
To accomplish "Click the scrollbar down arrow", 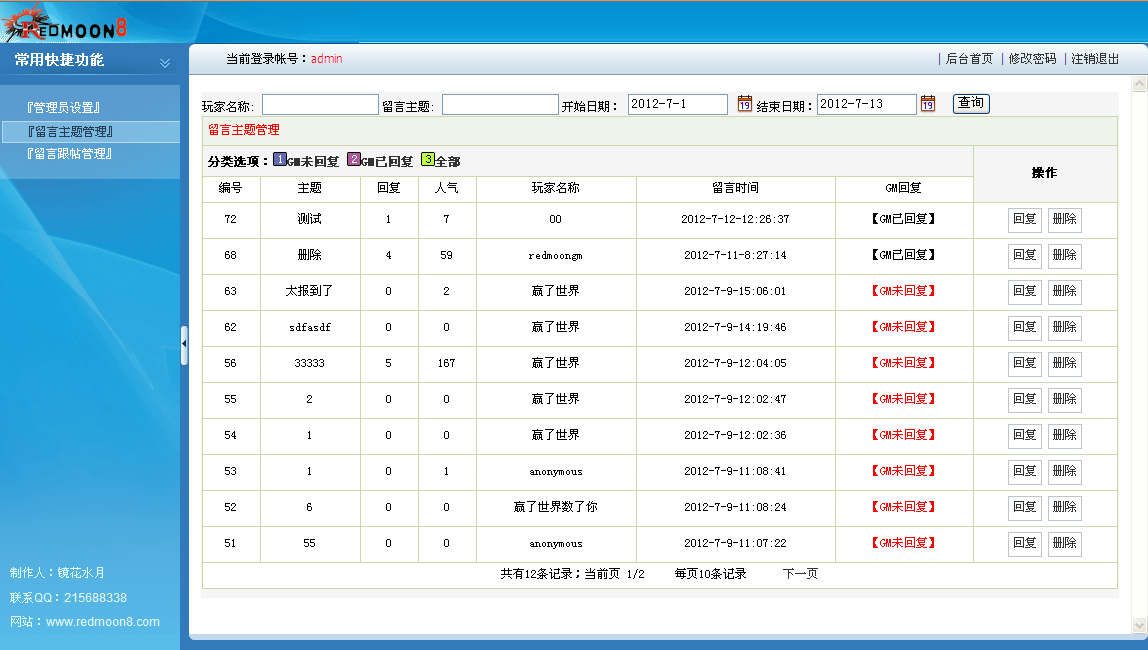I will point(1139,626).
